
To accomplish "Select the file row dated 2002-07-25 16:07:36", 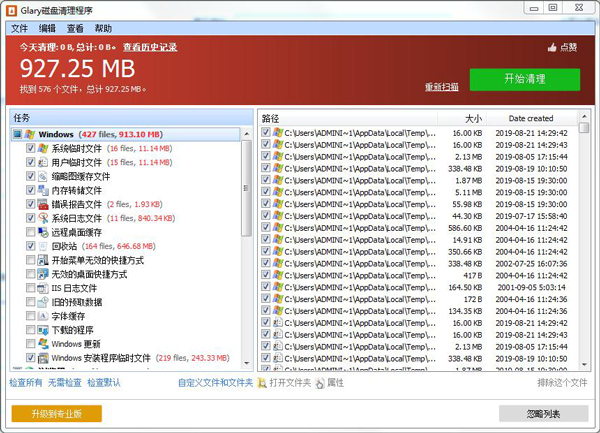I will (x=419, y=263).
